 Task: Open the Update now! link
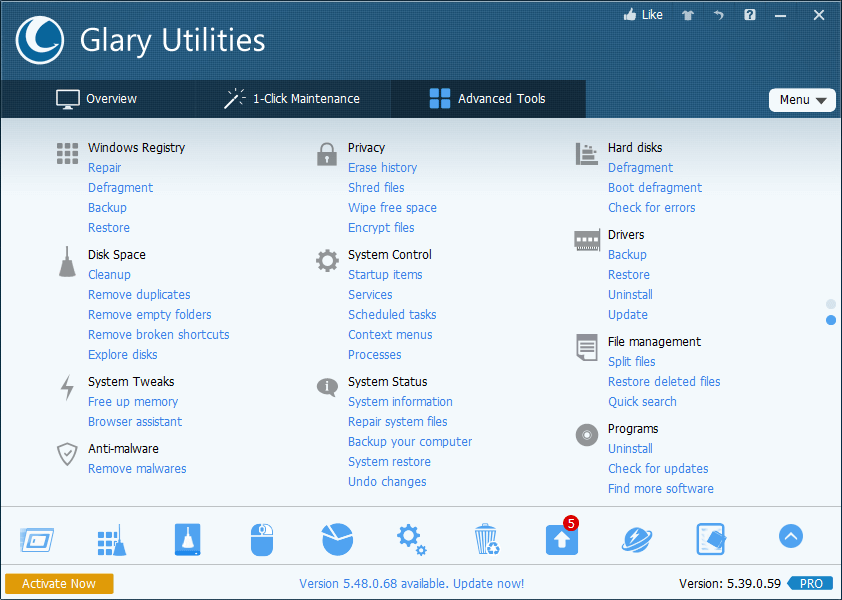(488, 583)
